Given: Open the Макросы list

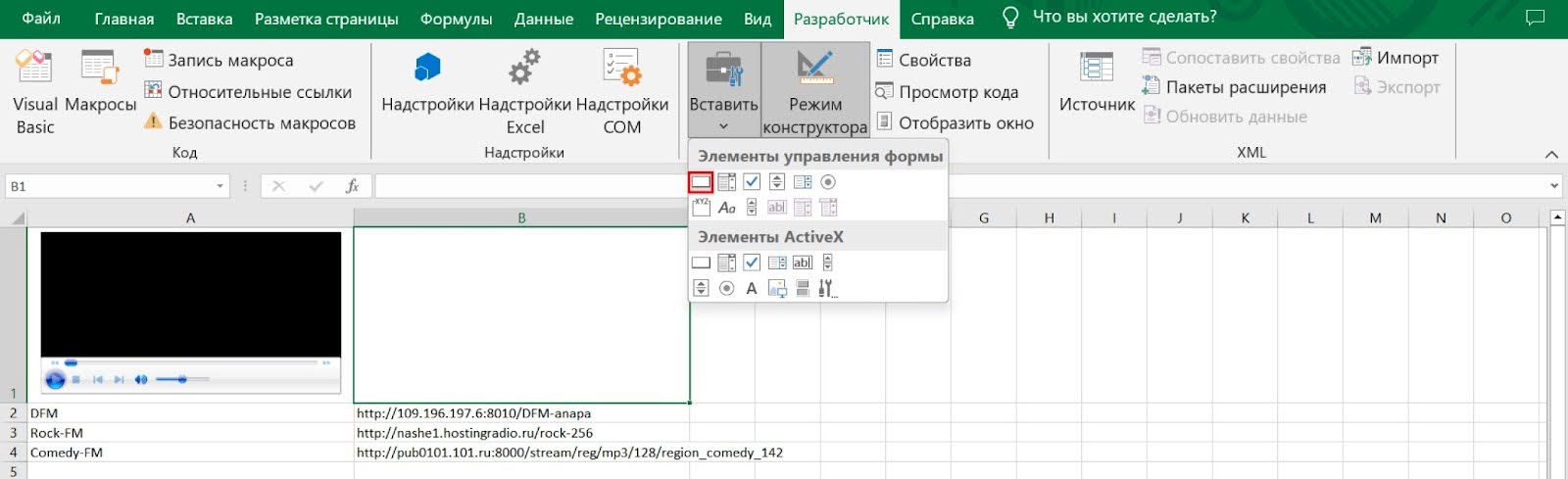Looking at the screenshot, I should coord(100,82).
